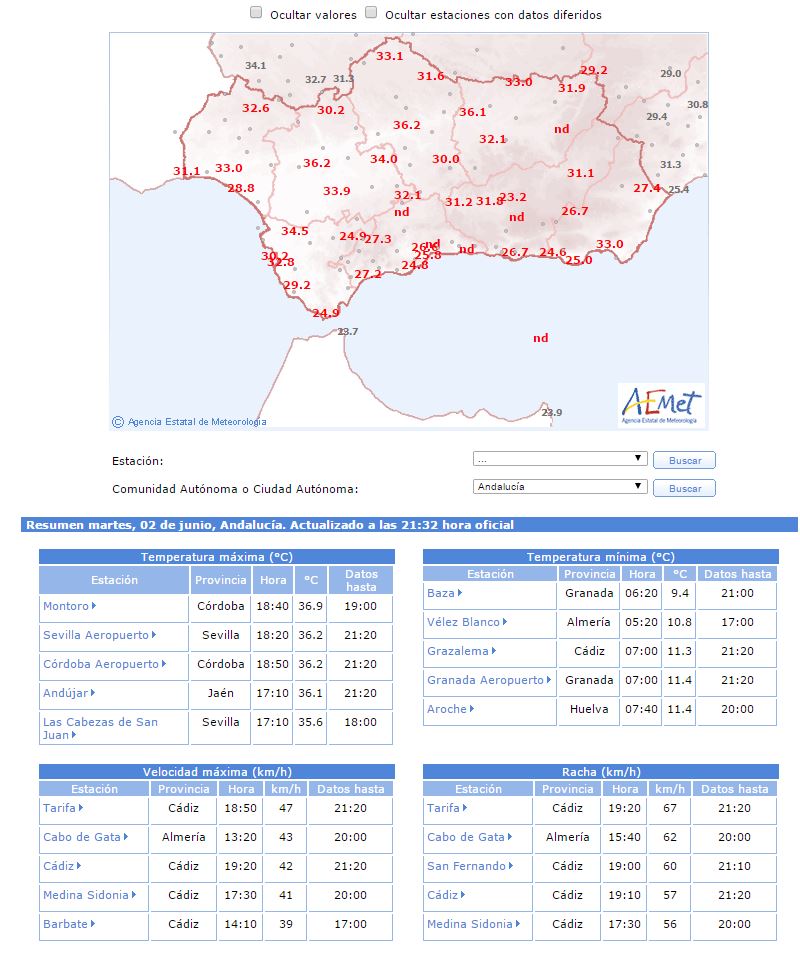Open the Estación dropdown list
Screen dimensions: 800x955
559,459
